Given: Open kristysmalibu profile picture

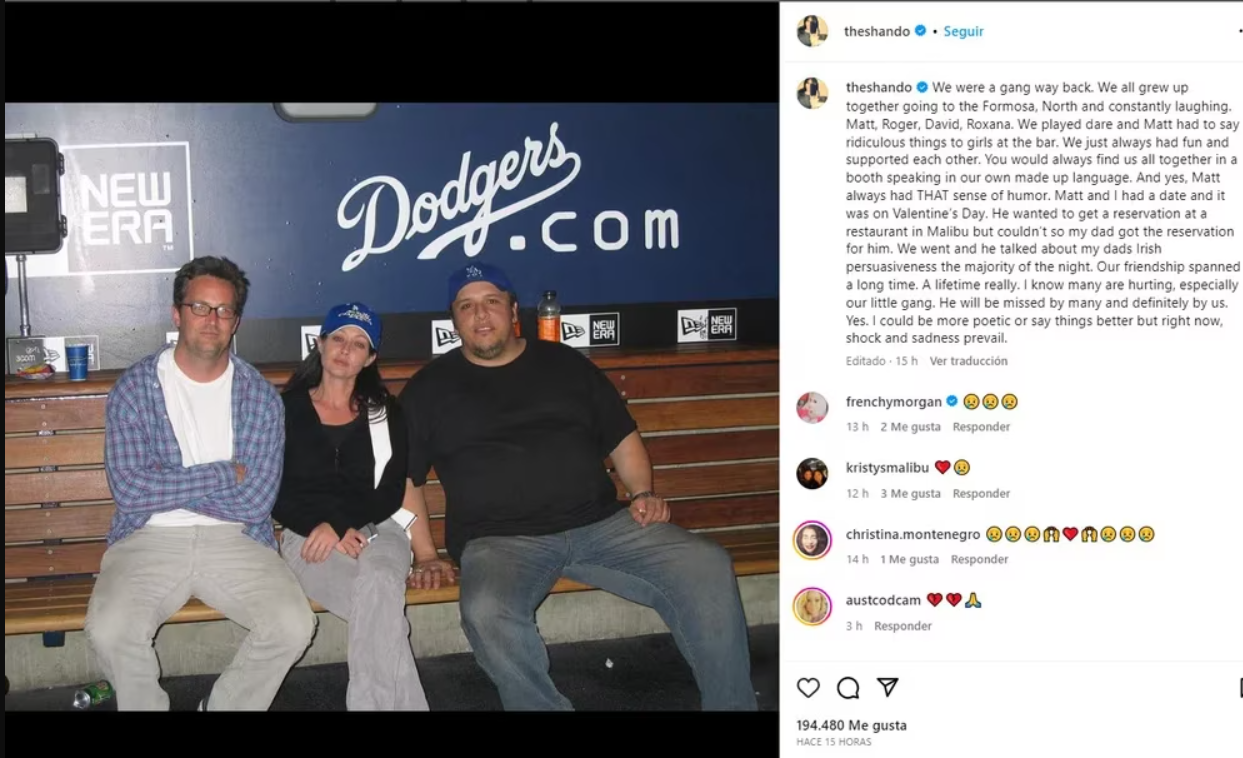Looking at the screenshot, I should [812, 473].
